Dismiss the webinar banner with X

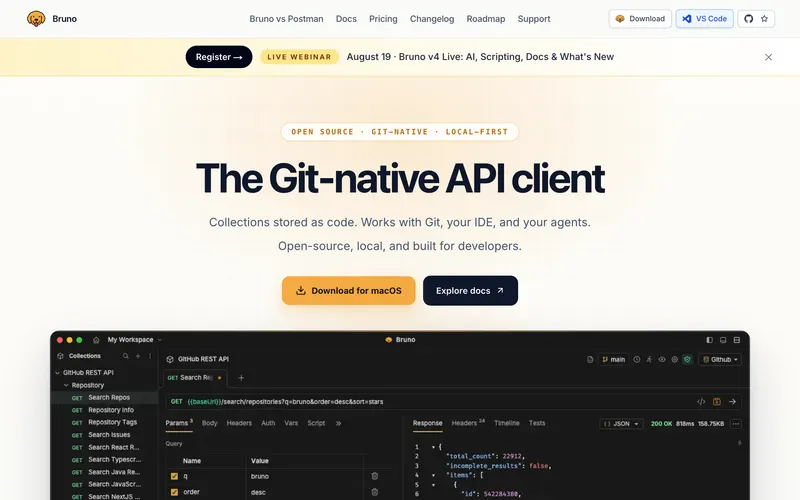(x=768, y=57)
